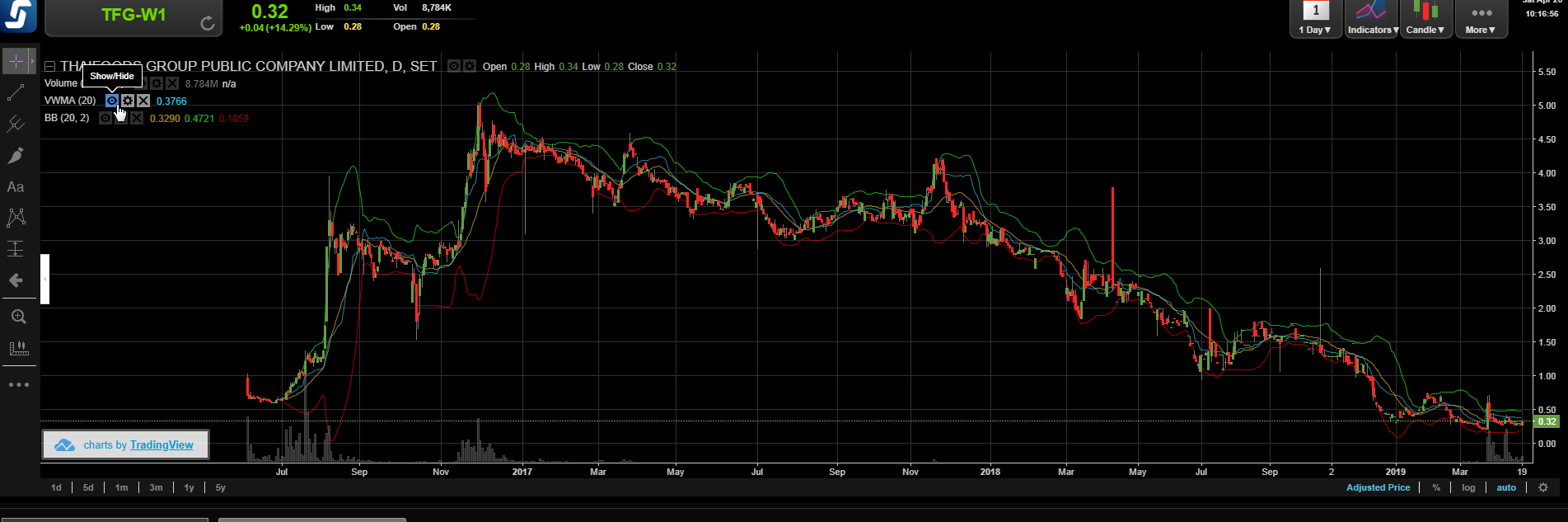
Task: Open the Candle chart type dropdown
Action: 1425,18
